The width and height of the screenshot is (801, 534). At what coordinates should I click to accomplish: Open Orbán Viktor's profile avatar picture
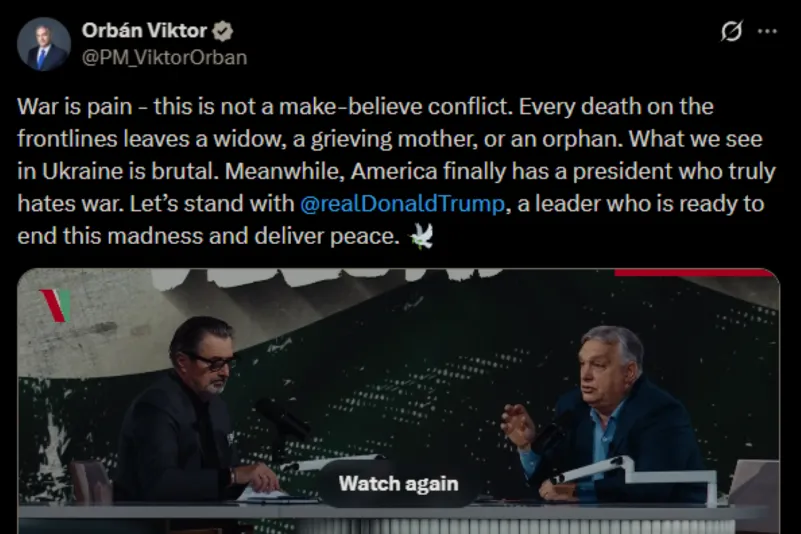(43, 44)
